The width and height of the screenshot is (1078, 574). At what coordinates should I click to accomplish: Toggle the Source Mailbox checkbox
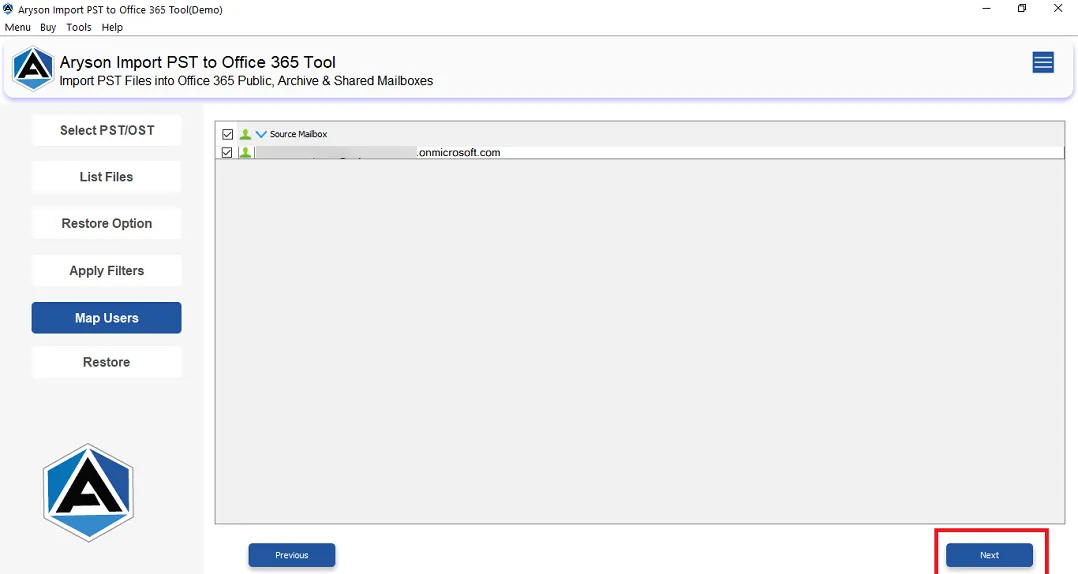pyautogui.click(x=228, y=134)
